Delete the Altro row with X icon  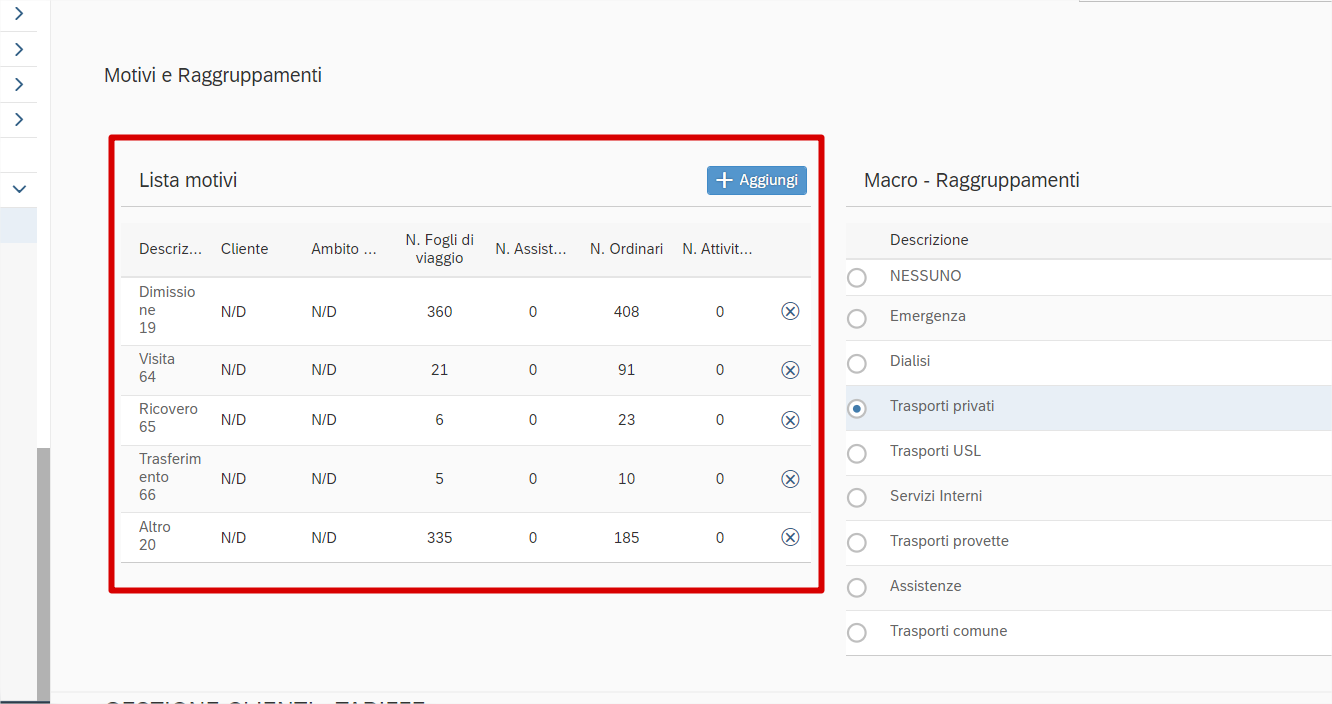click(790, 538)
